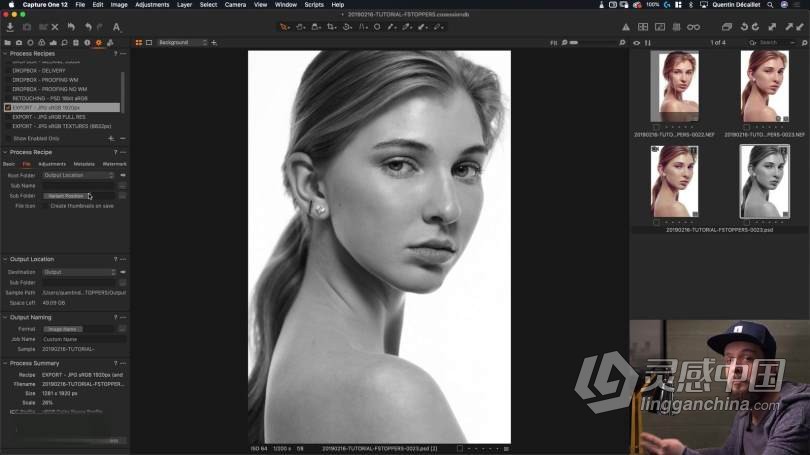Collapse the Output Naming panel
This screenshot has width=810, height=455.
point(5,318)
